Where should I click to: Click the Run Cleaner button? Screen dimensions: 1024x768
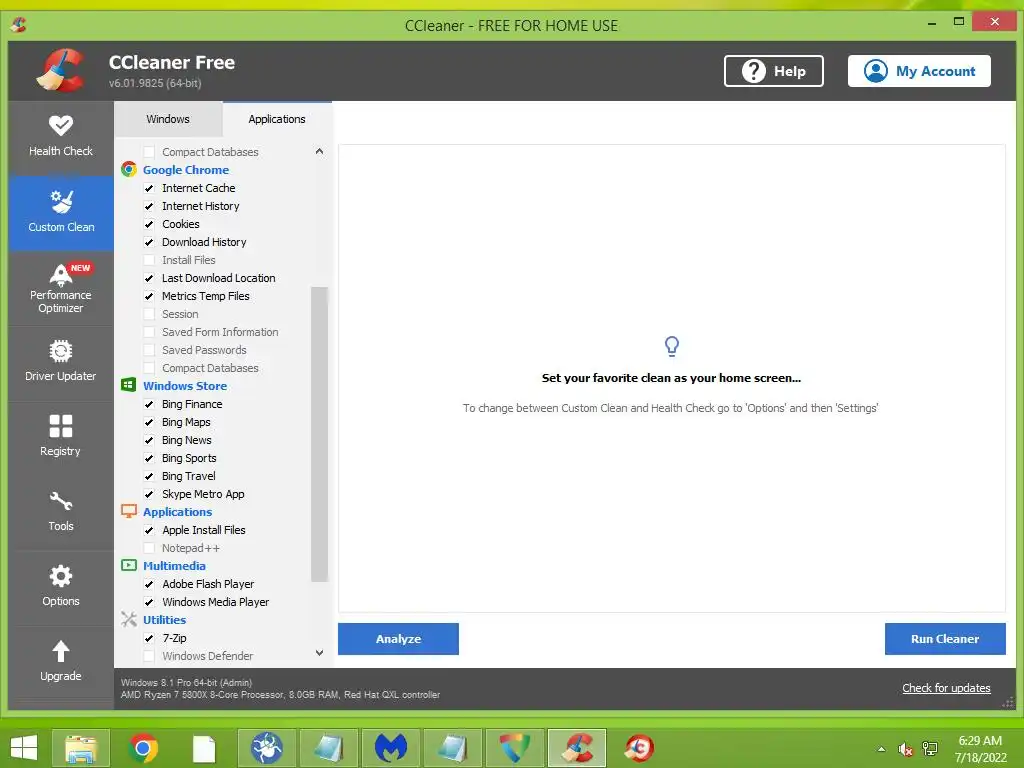click(x=945, y=639)
